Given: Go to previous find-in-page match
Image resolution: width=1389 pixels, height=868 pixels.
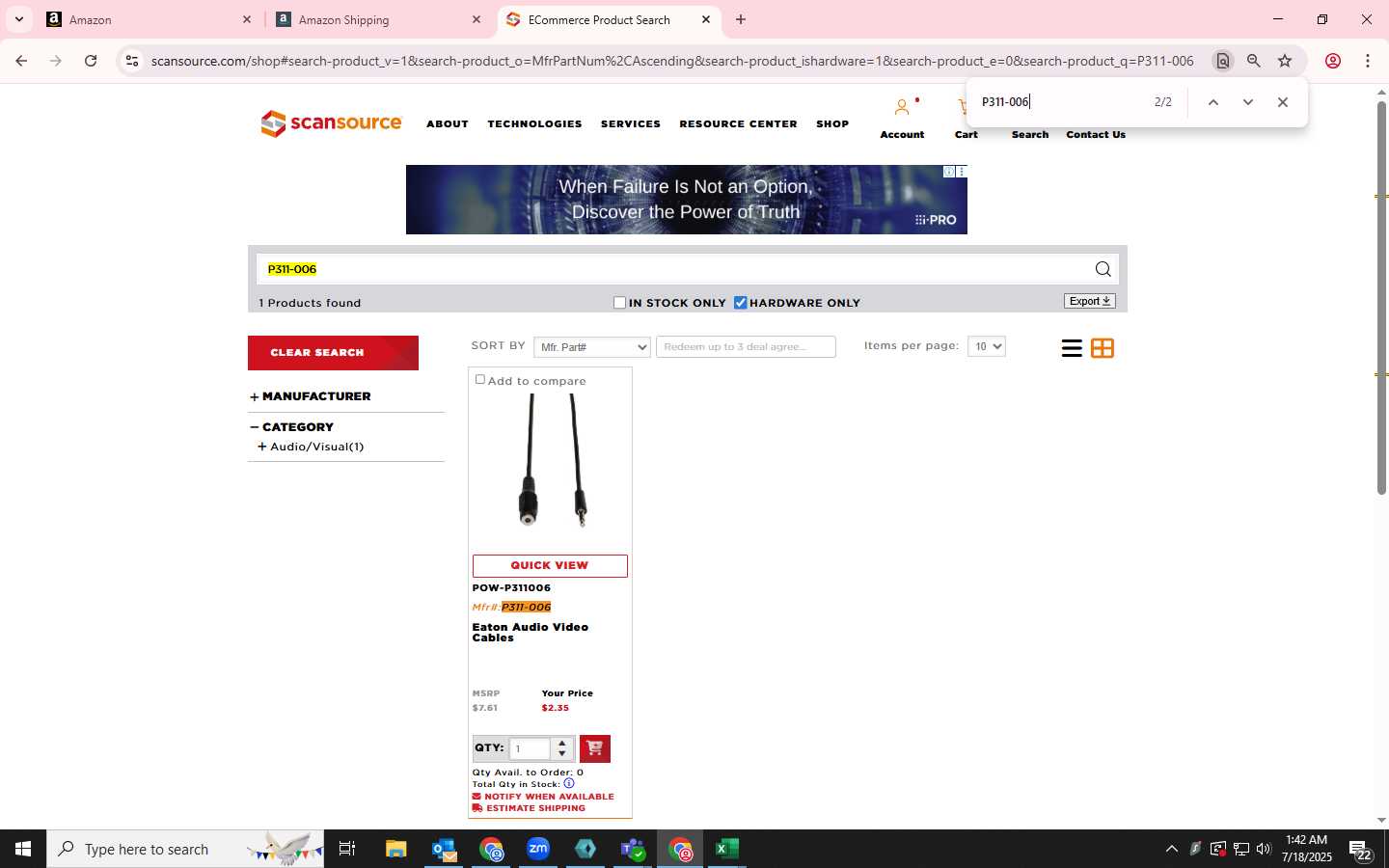Looking at the screenshot, I should (1213, 102).
